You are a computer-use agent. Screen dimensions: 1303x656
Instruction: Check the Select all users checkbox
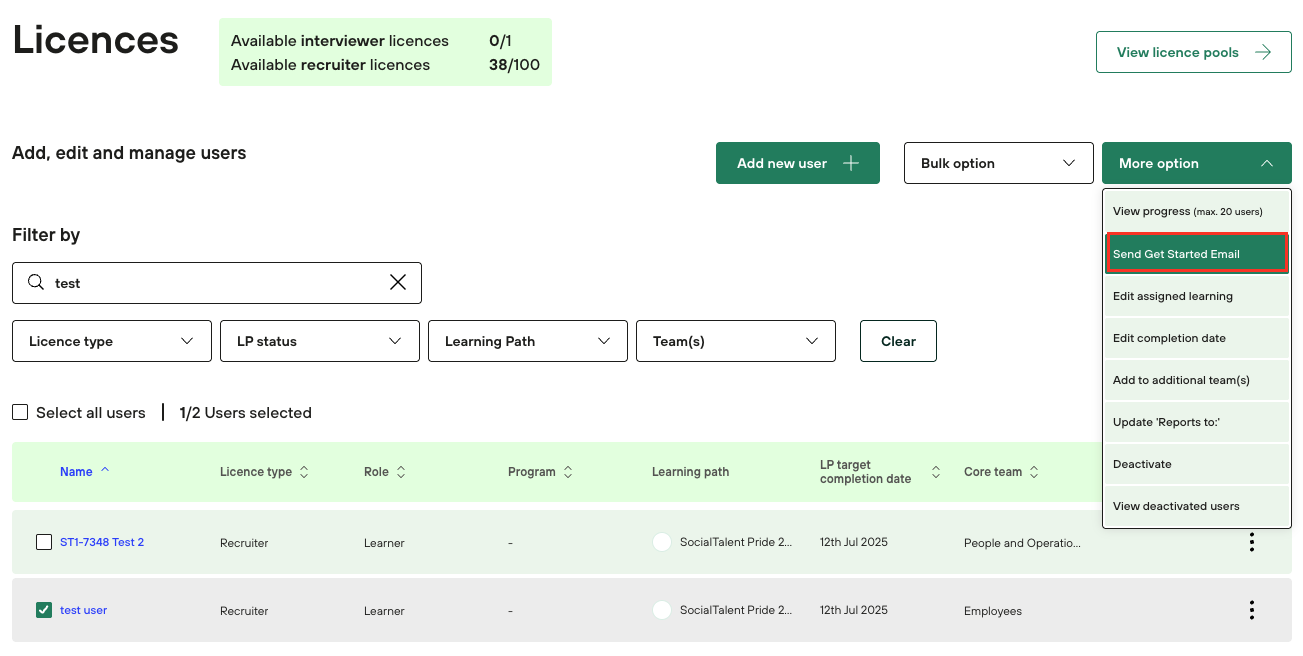pos(20,413)
